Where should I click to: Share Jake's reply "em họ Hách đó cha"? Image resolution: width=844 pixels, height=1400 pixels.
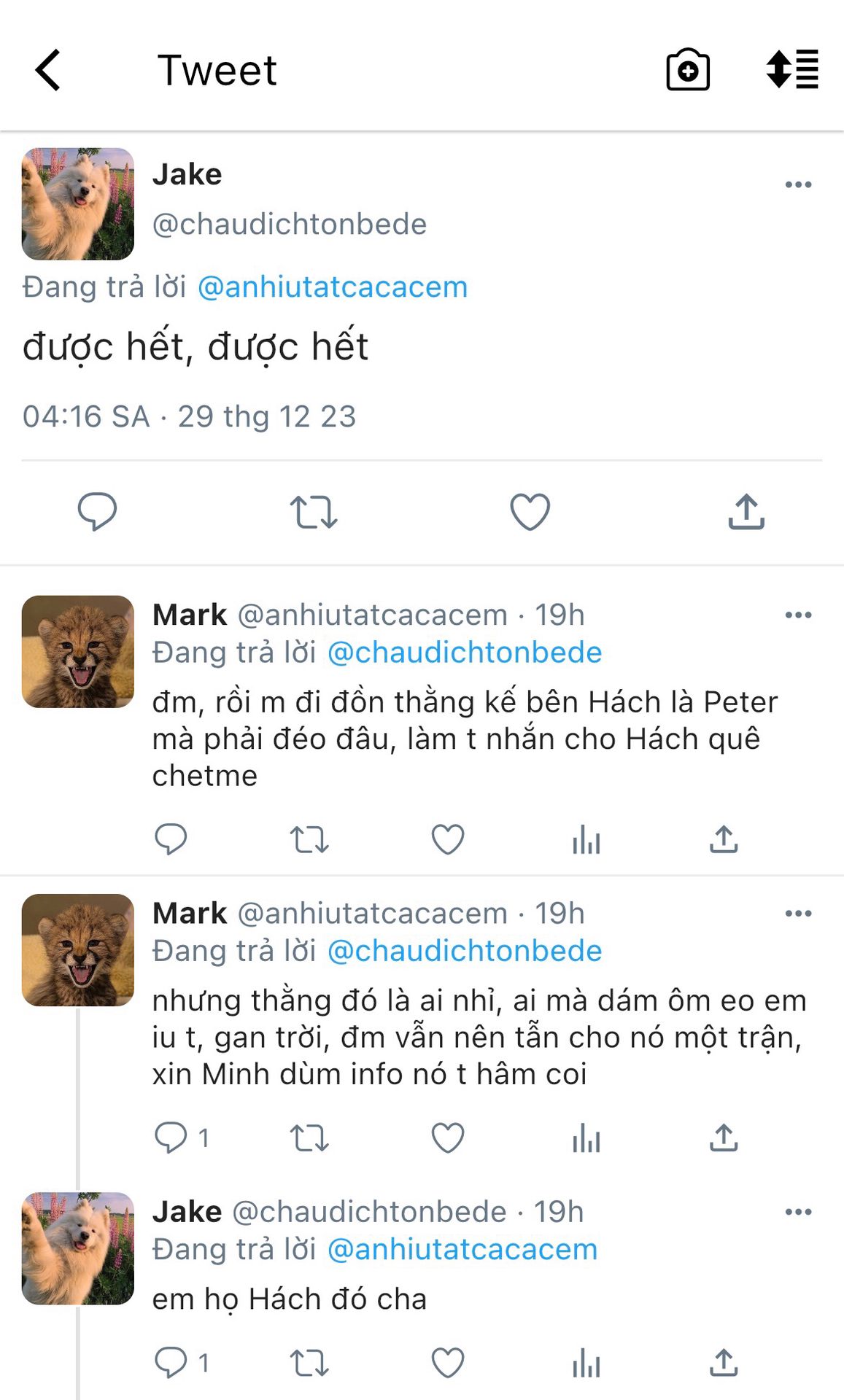coord(724,1362)
